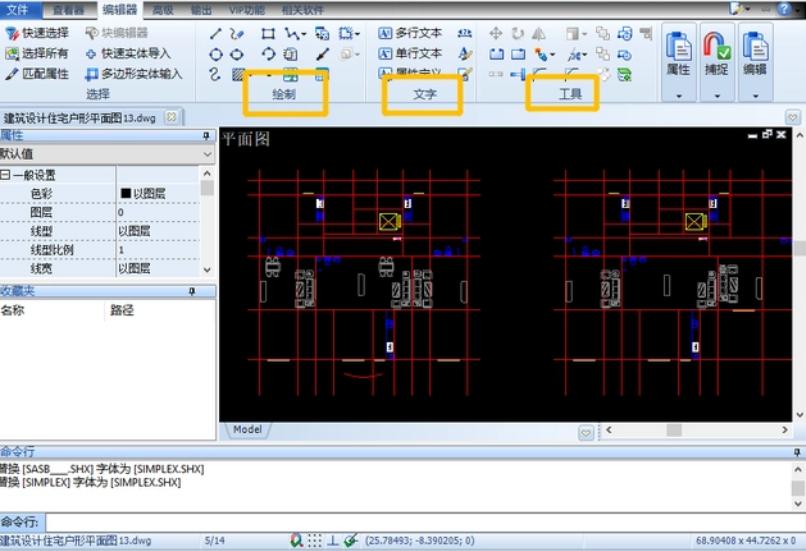The height and width of the screenshot is (551, 806).
Task: Click the black 以图层 color swatch
Action: coord(125,193)
